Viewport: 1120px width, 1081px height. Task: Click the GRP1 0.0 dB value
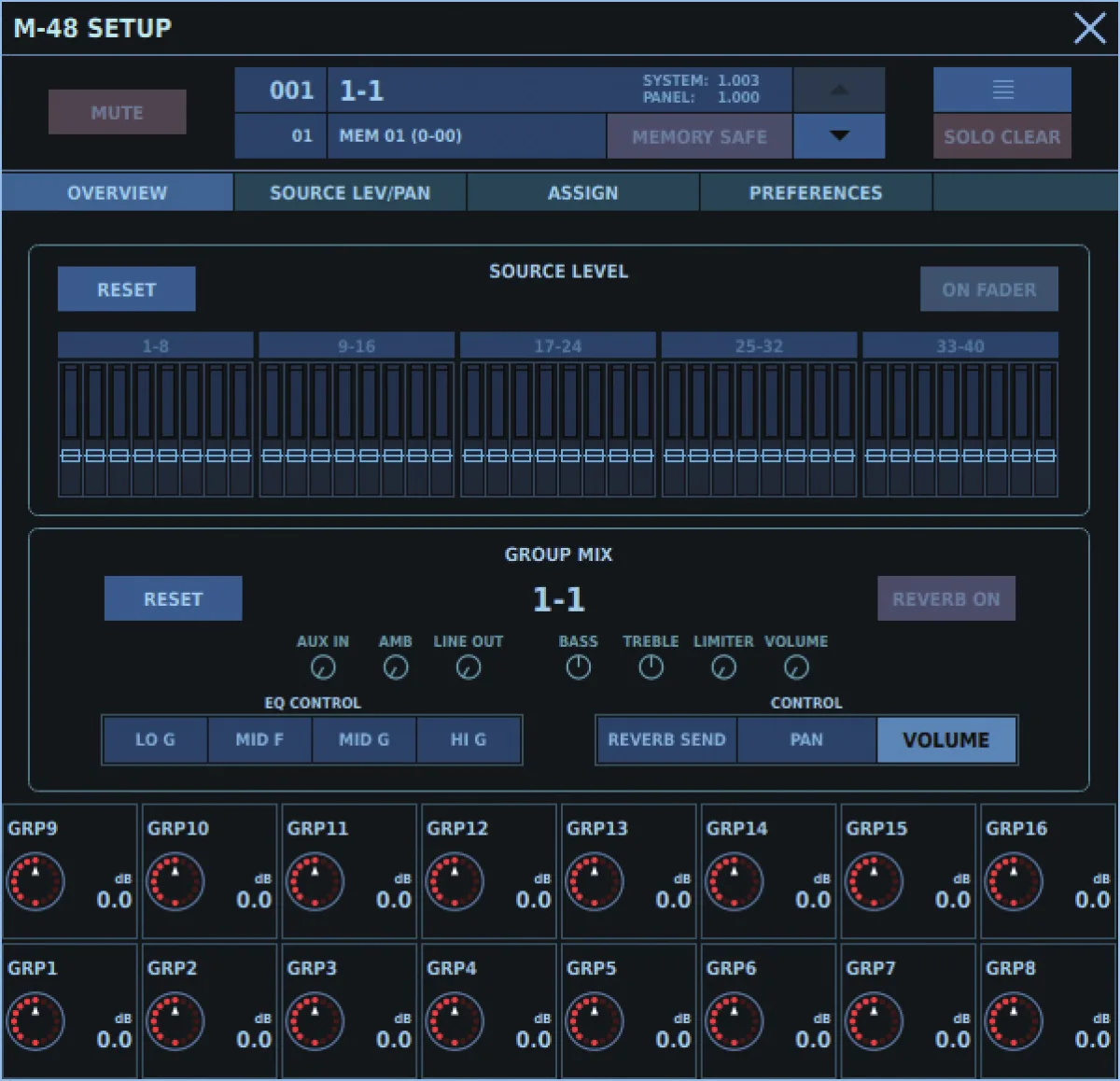[x=114, y=1039]
